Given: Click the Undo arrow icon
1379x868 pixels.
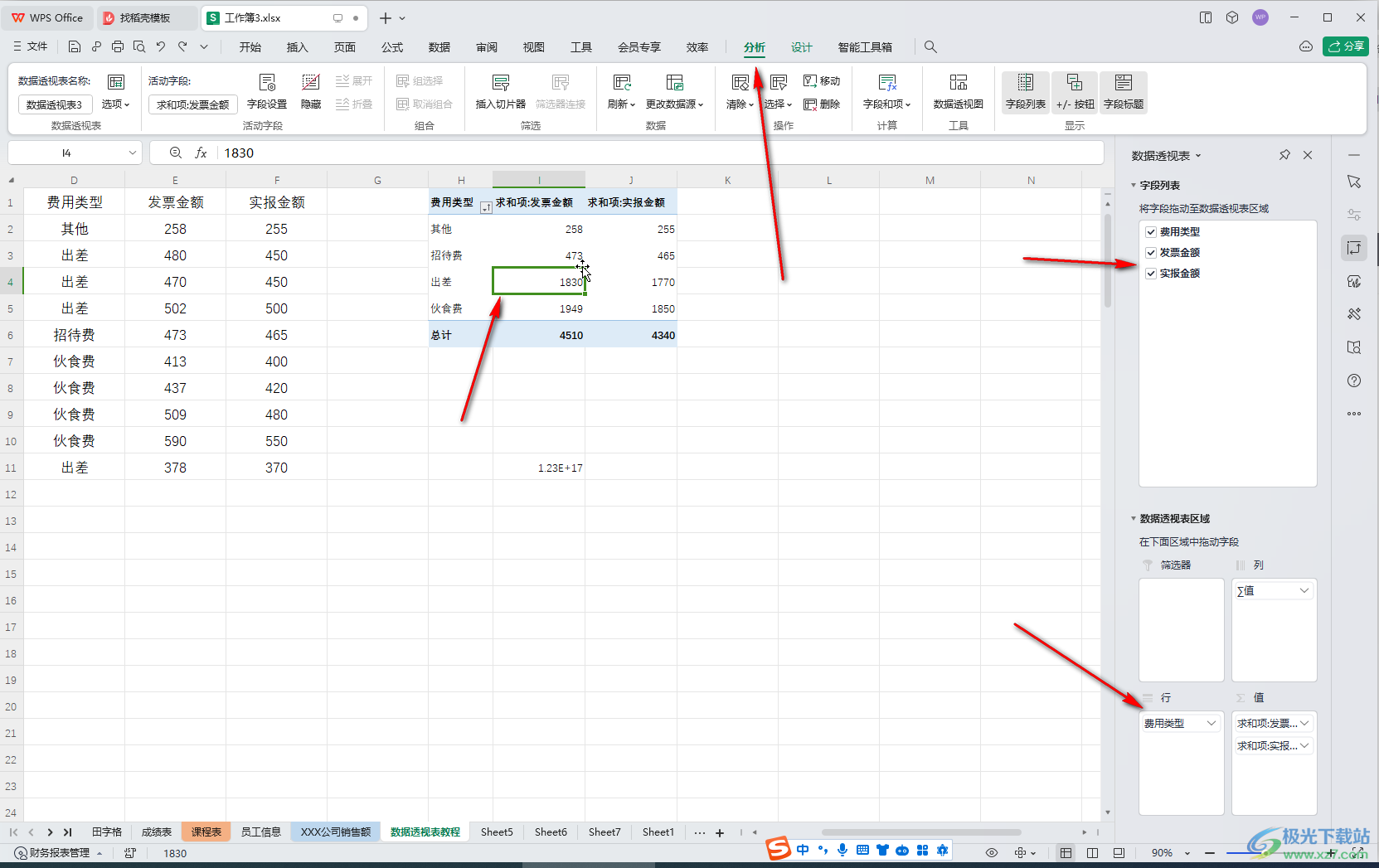Looking at the screenshot, I should click(x=161, y=47).
